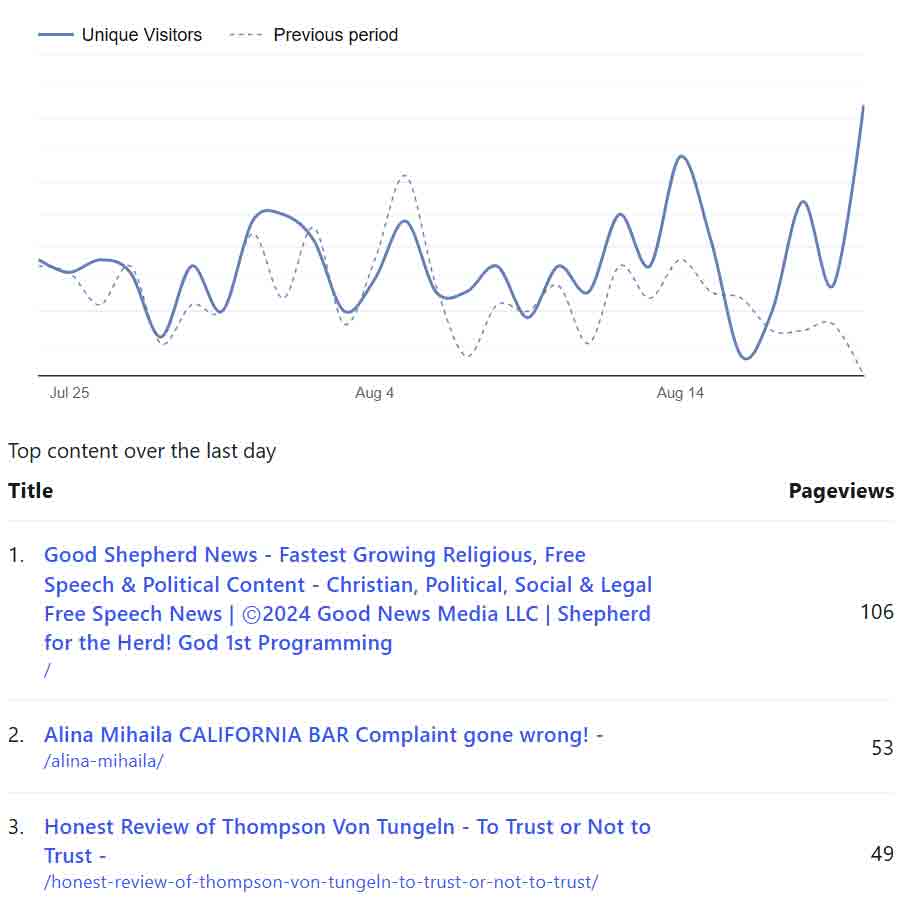This screenshot has height=898, width=904.
Task: Toggle the Previous period legend label
Action: 335,35
